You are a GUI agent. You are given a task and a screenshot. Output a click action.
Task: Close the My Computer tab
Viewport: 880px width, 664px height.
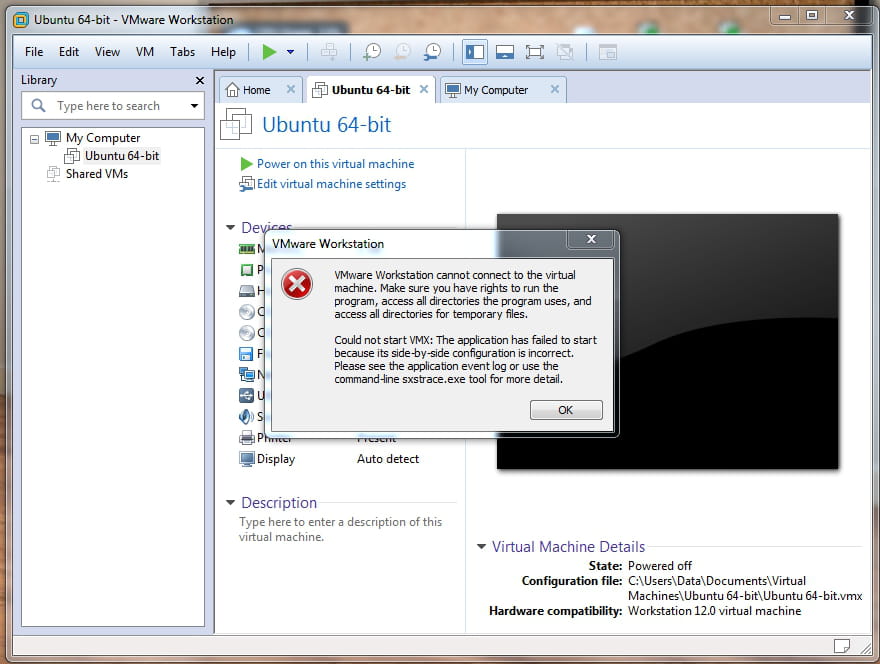click(554, 89)
